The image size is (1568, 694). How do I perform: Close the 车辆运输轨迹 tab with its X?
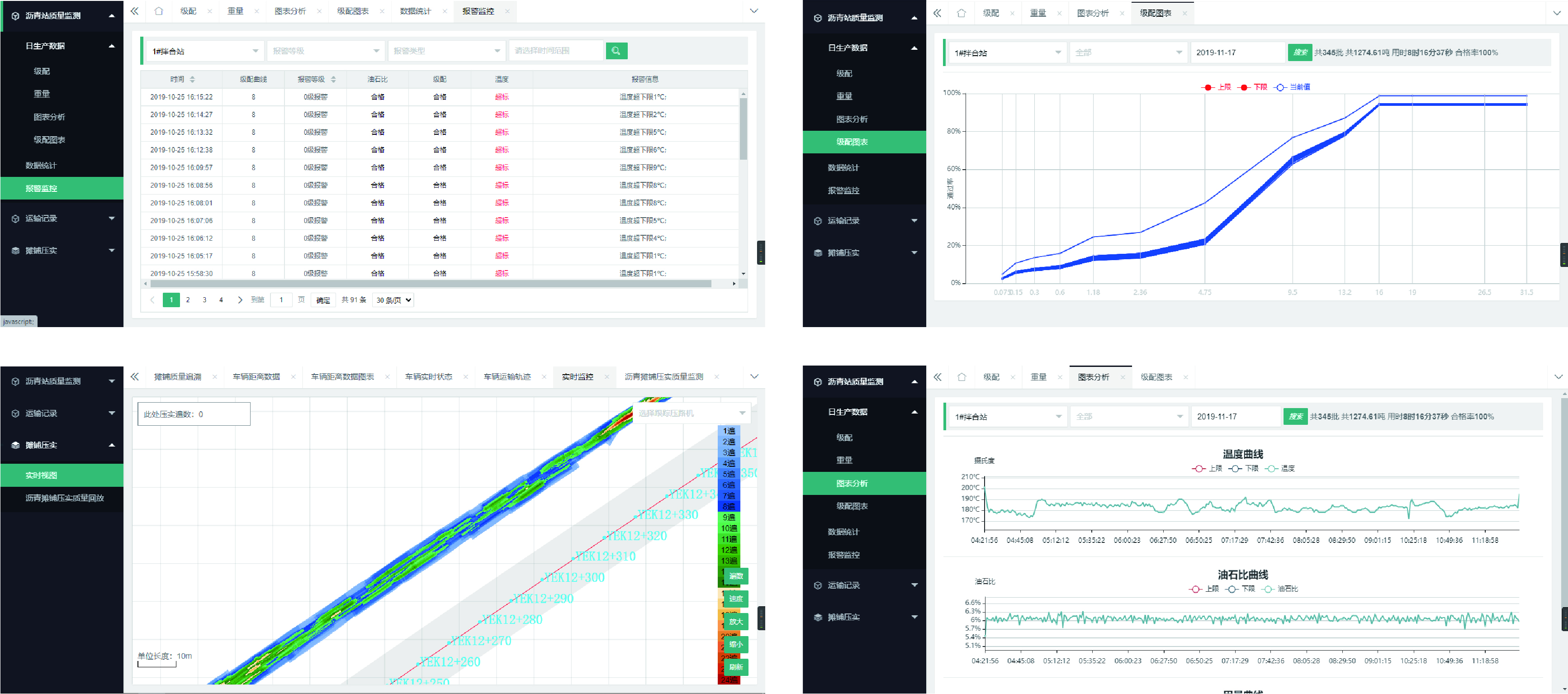544,377
